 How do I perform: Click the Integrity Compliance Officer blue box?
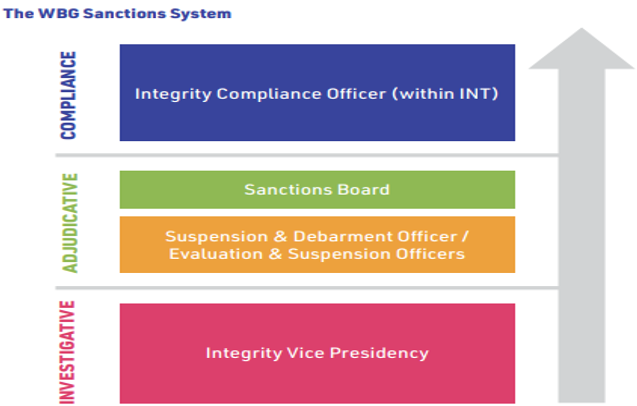pyautogui.click(x=317, y=93)
